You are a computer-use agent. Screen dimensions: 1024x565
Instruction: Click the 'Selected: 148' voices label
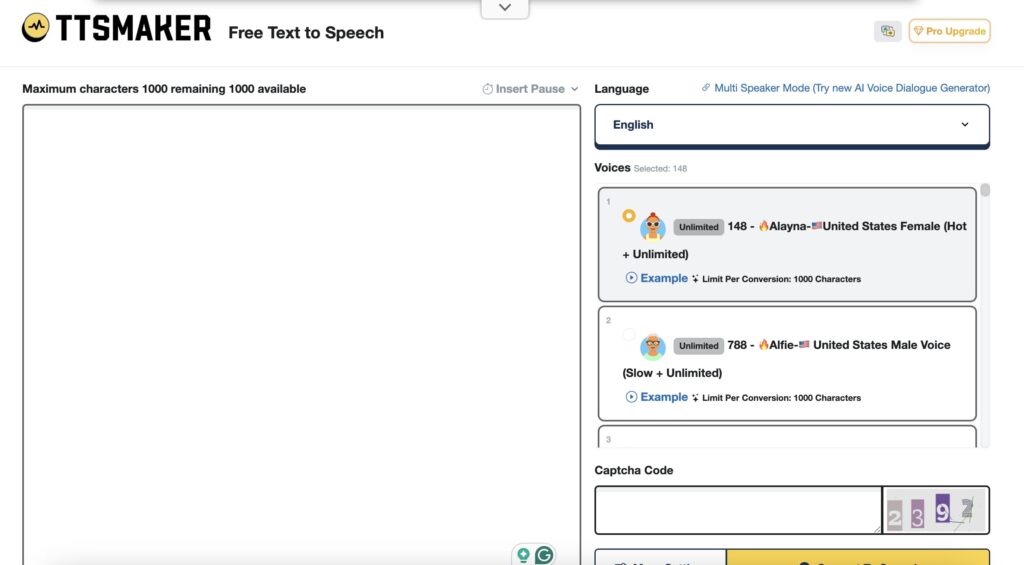point(660,169)
